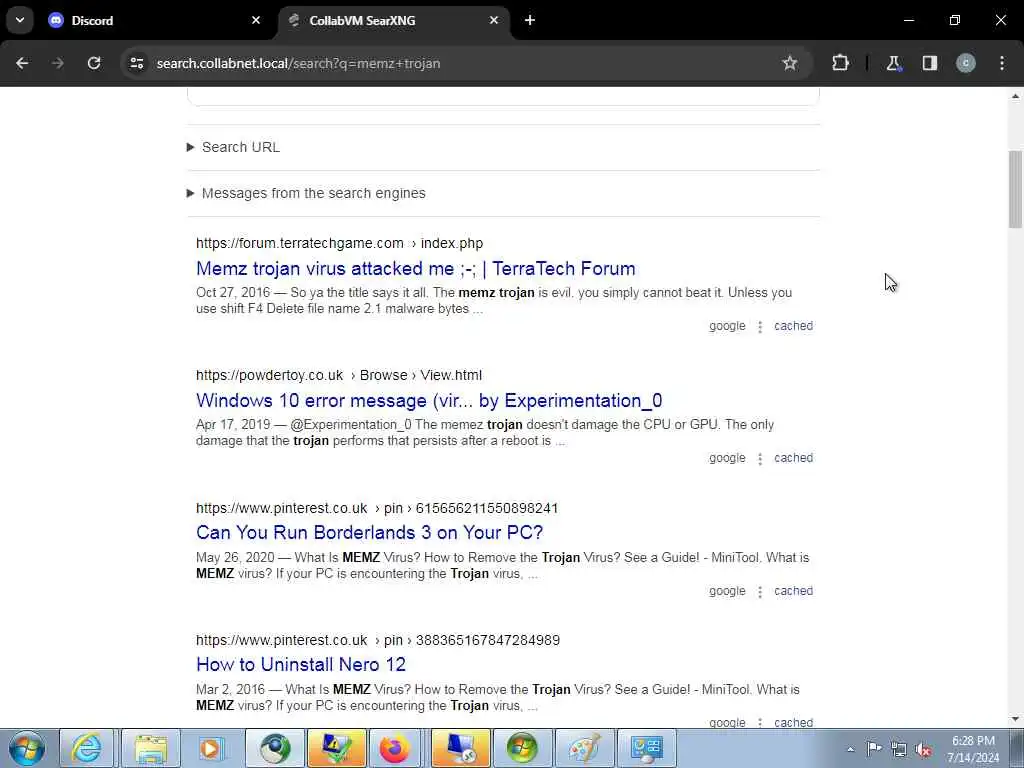Open Firefox from the taskbar
The image size is (1024, 768).
394,748
